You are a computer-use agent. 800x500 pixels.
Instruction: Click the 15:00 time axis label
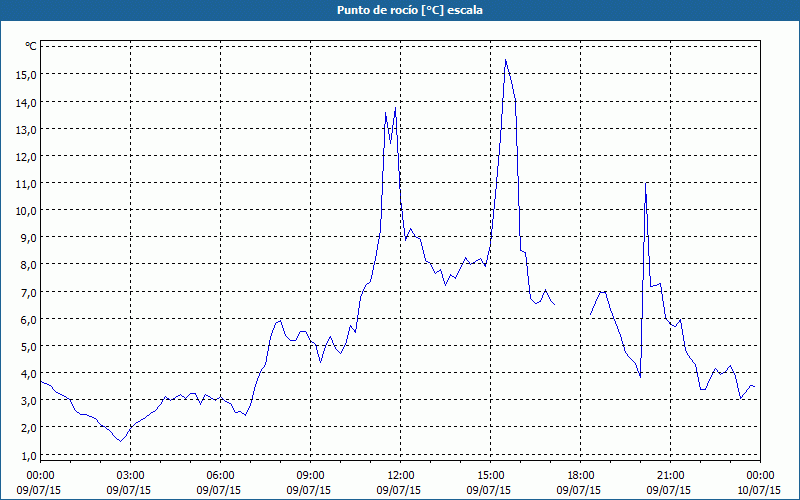pos(491,476)
